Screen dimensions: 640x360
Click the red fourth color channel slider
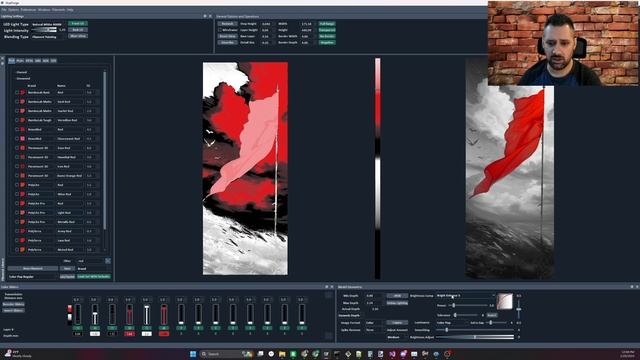[129, 315]
